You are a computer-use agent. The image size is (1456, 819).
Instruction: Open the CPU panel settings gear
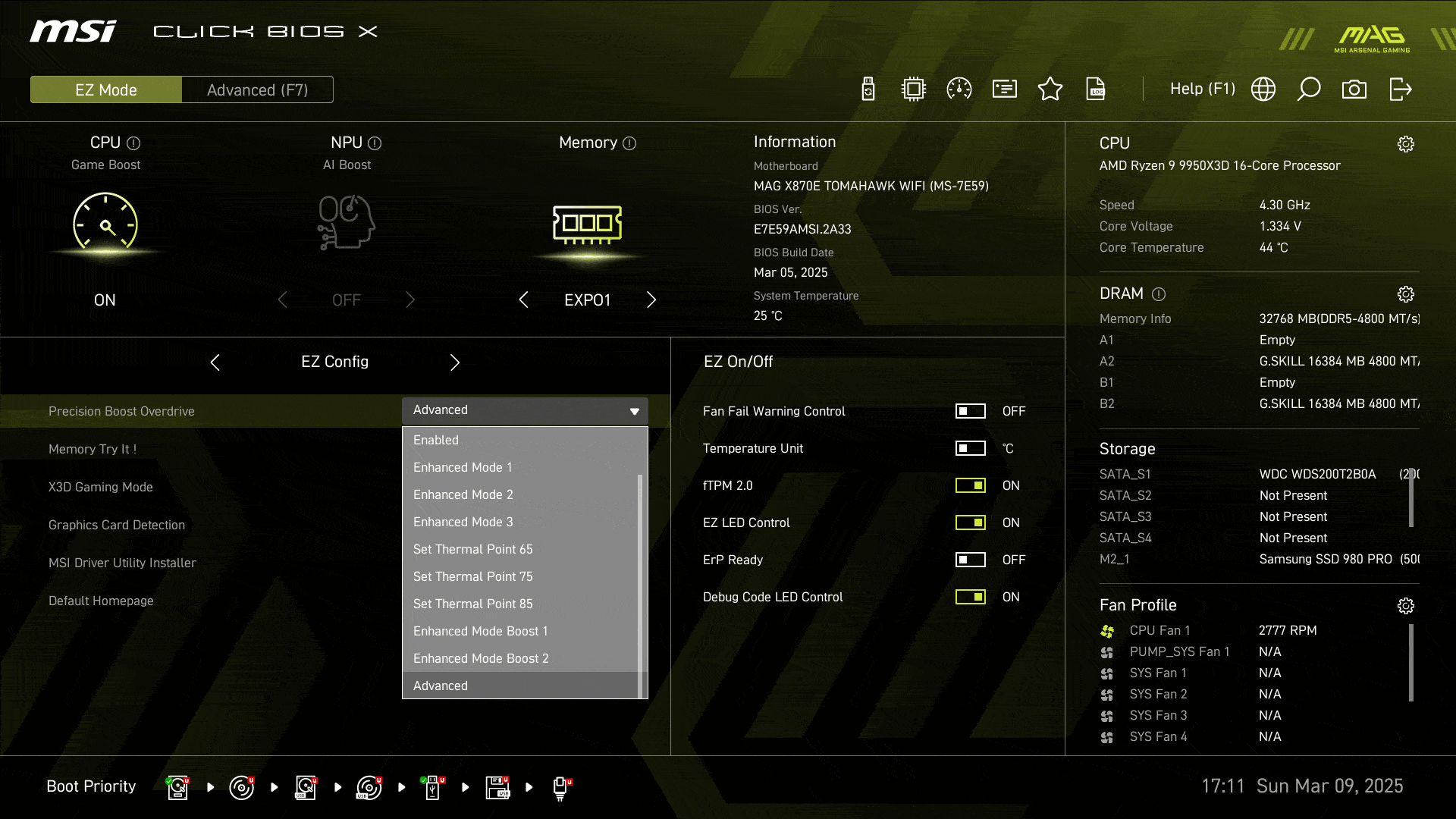click(x=1406, y=144)
